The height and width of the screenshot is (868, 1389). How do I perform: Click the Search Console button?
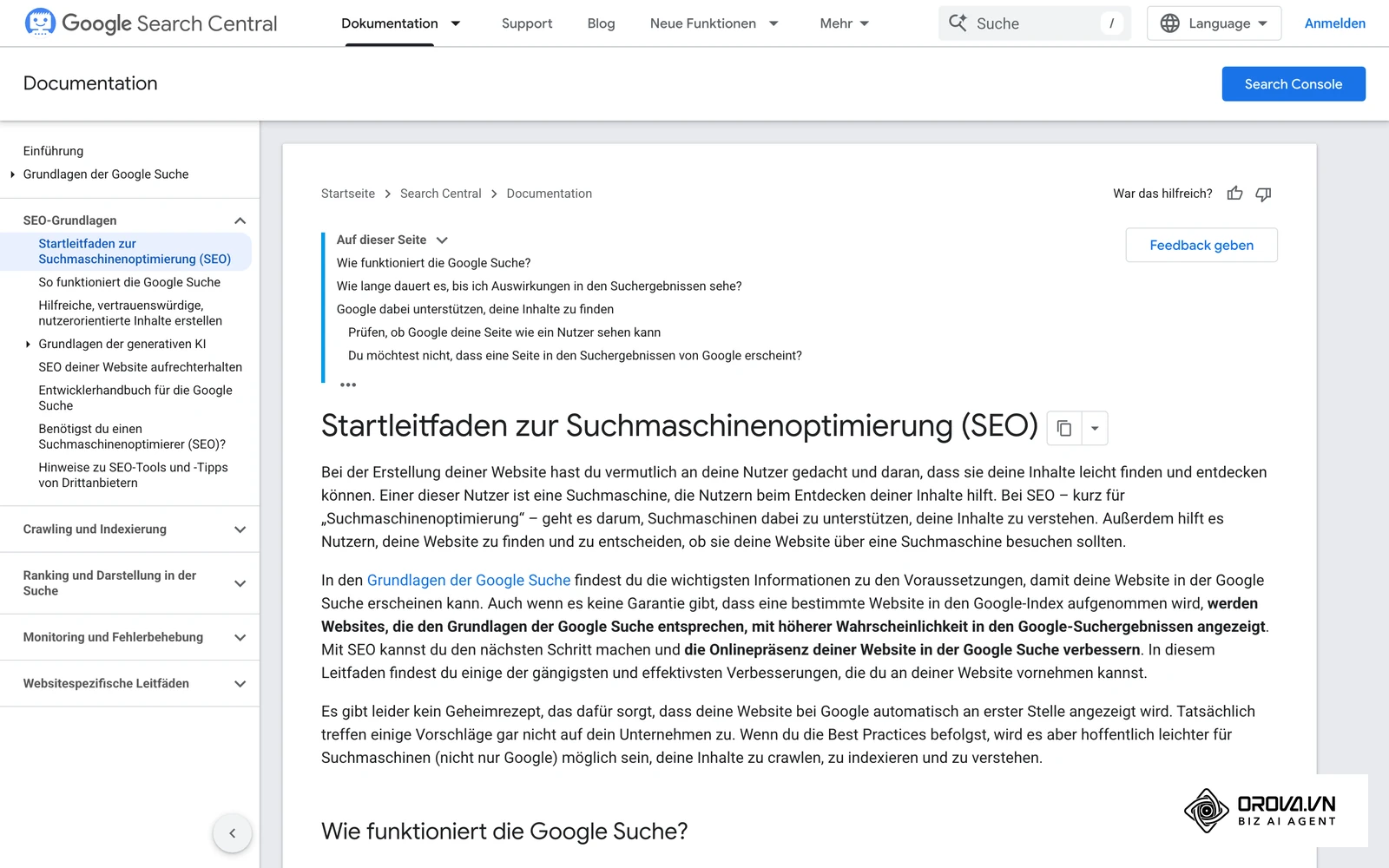pyautogui.click(x=1294, y=84)
